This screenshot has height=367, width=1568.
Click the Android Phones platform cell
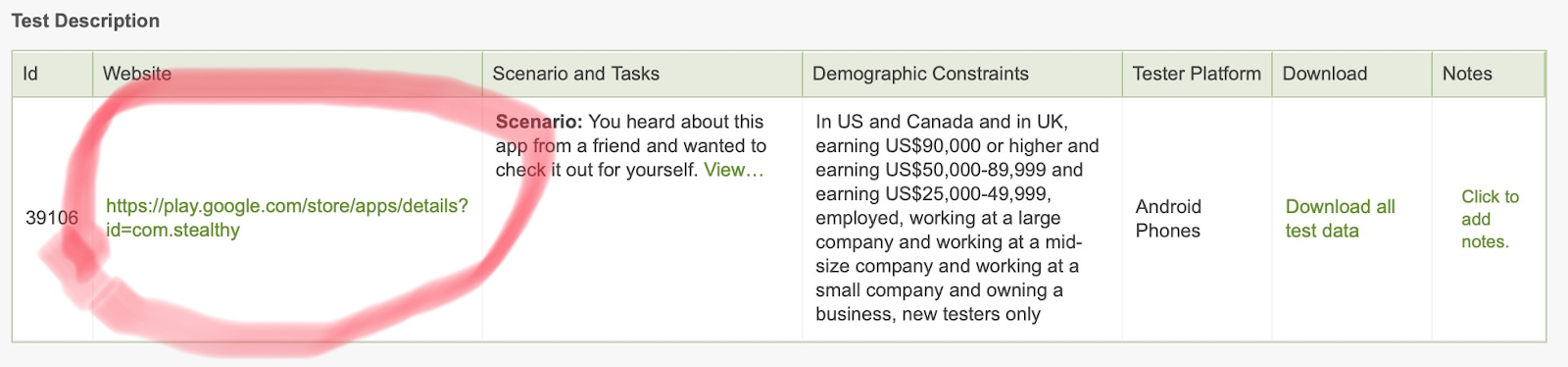click(1168, 218)
